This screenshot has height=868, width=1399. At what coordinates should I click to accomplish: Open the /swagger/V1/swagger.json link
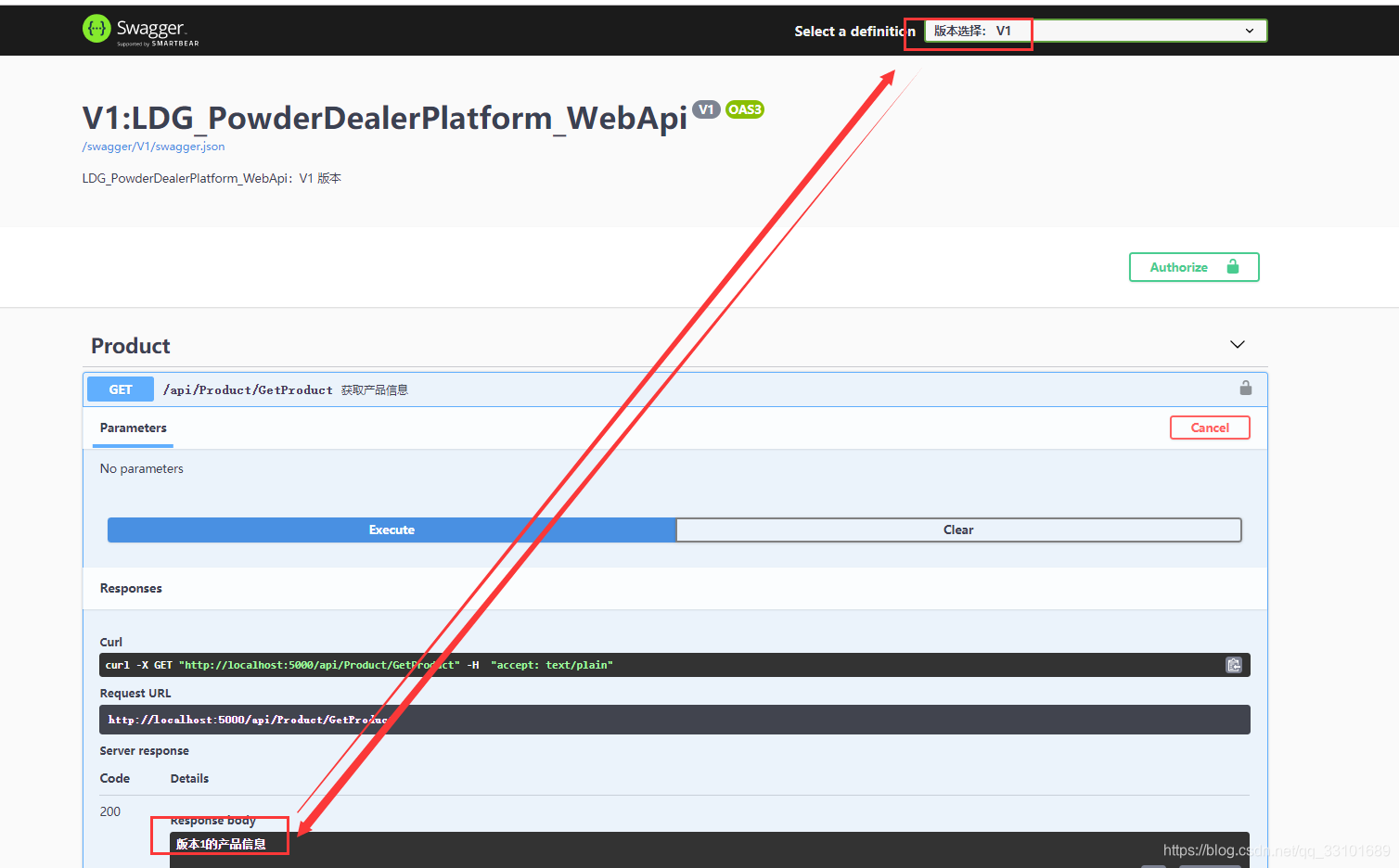153,147
